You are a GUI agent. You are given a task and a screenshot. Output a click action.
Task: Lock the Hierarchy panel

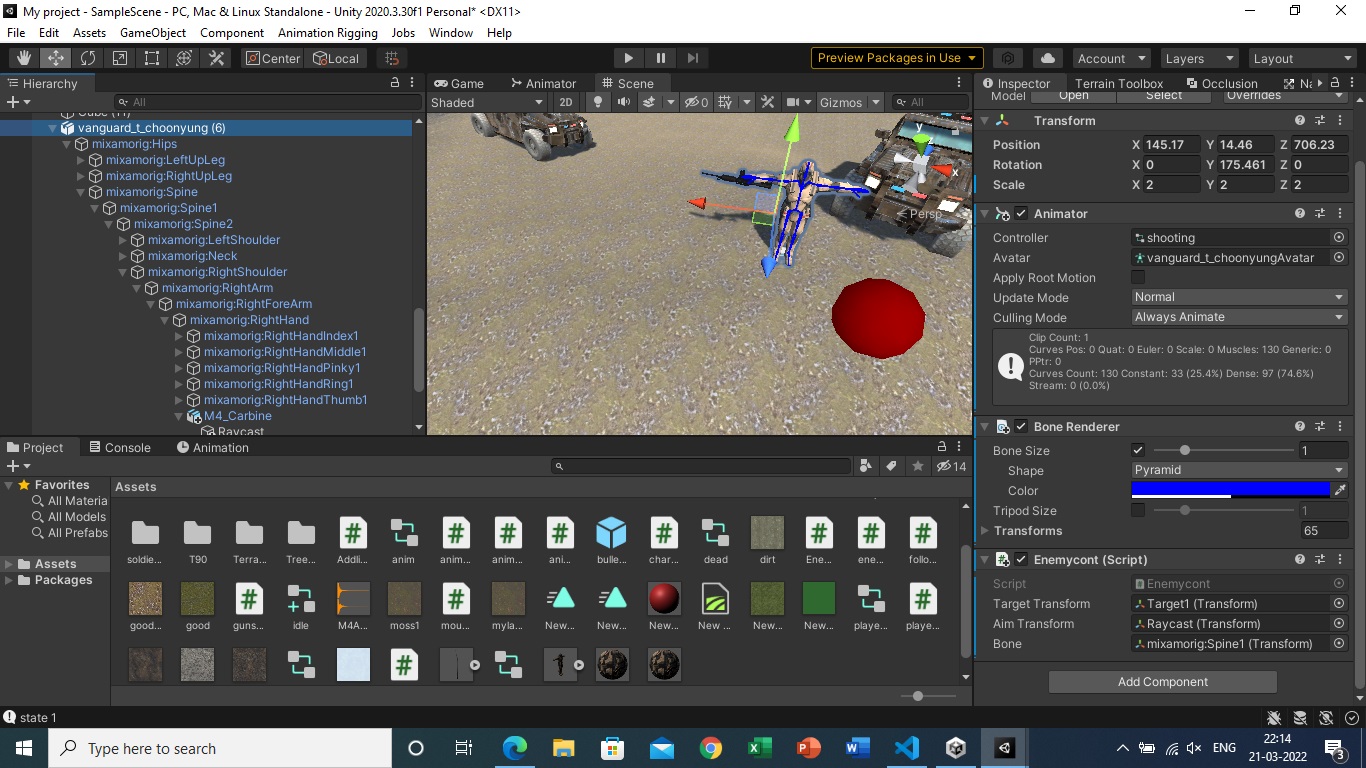[x=396, y=83]
